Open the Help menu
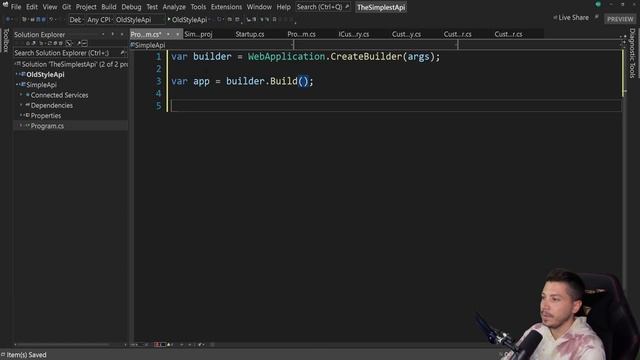 tap(283, 7)
